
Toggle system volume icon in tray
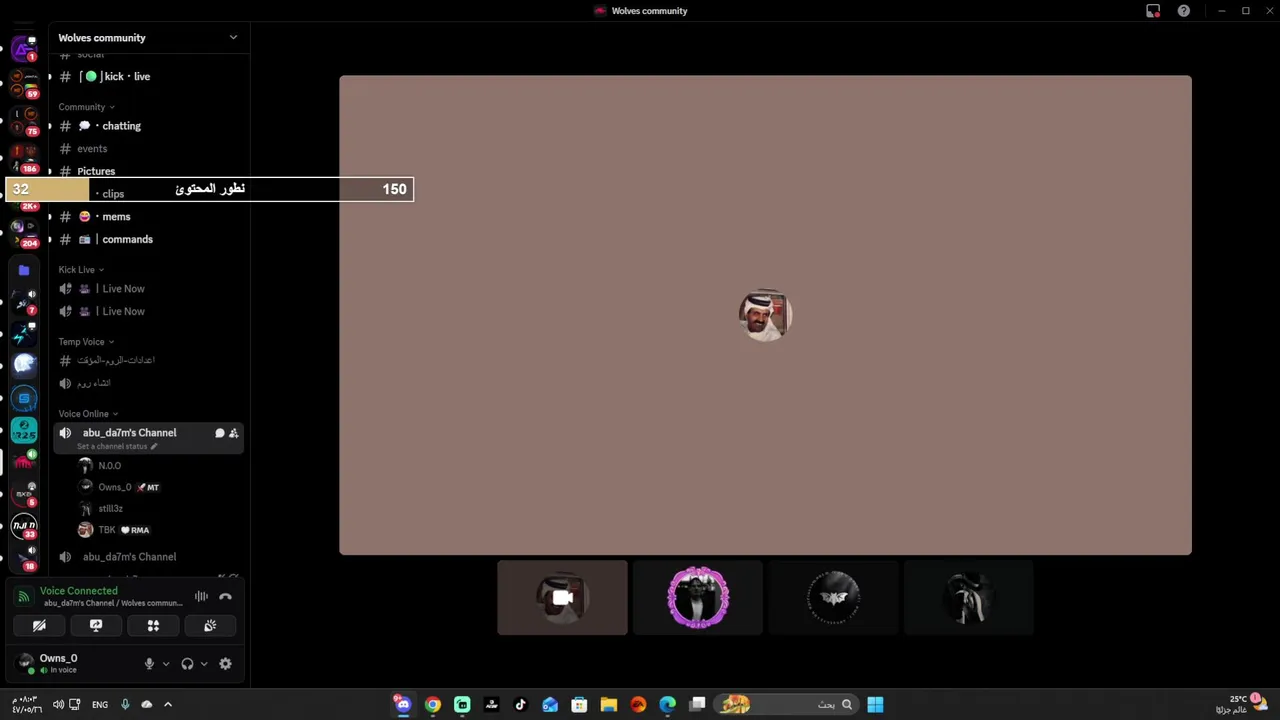(x=58, y=704)
